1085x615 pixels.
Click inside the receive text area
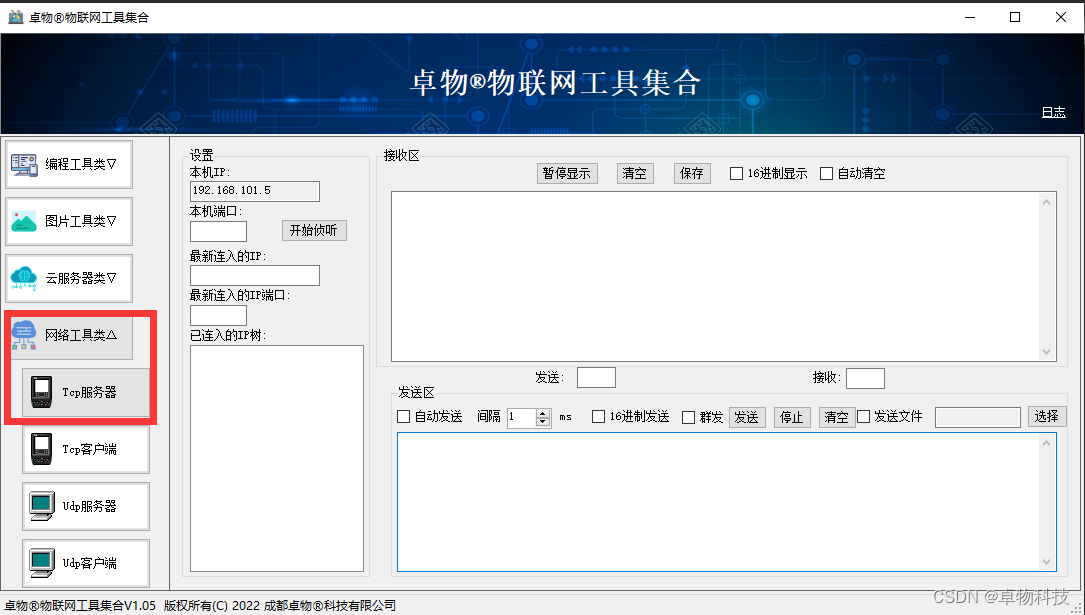pyautogui.click(x=716, y=276)
